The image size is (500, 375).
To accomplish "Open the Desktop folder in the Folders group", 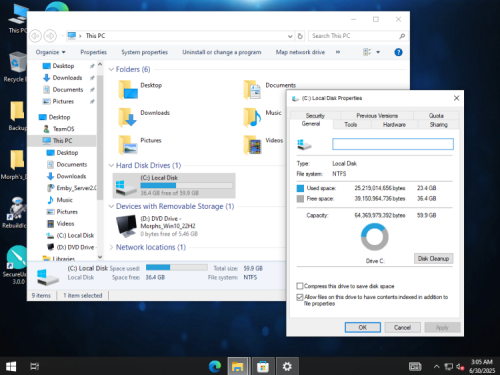I will pyautogui.click(x=128, y=90).
